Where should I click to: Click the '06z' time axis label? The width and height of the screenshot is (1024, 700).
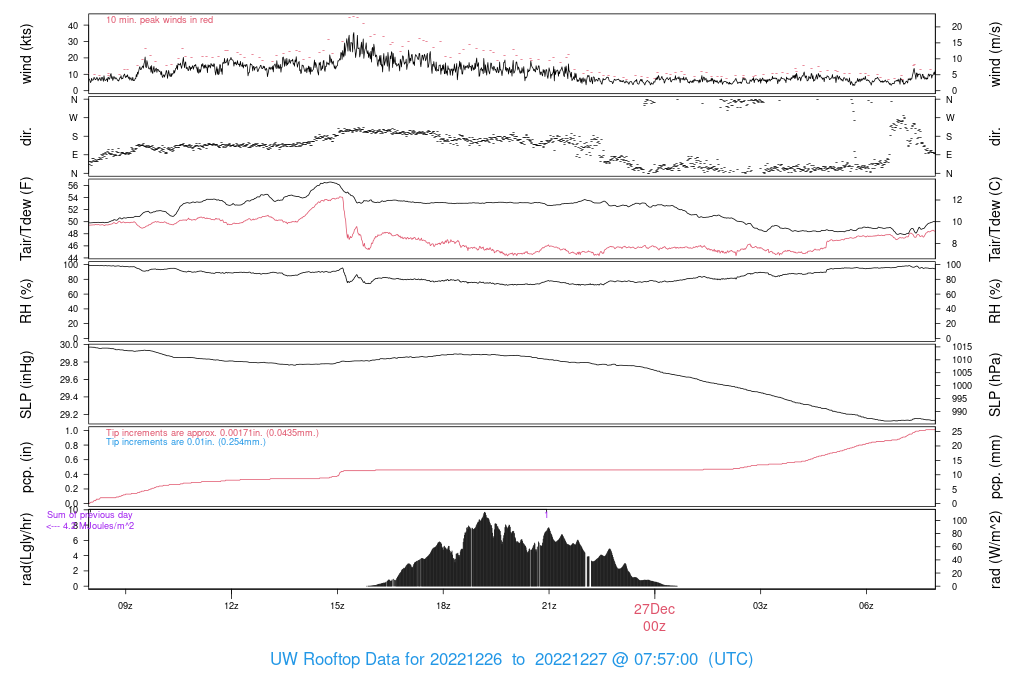[x=866, y=606]
